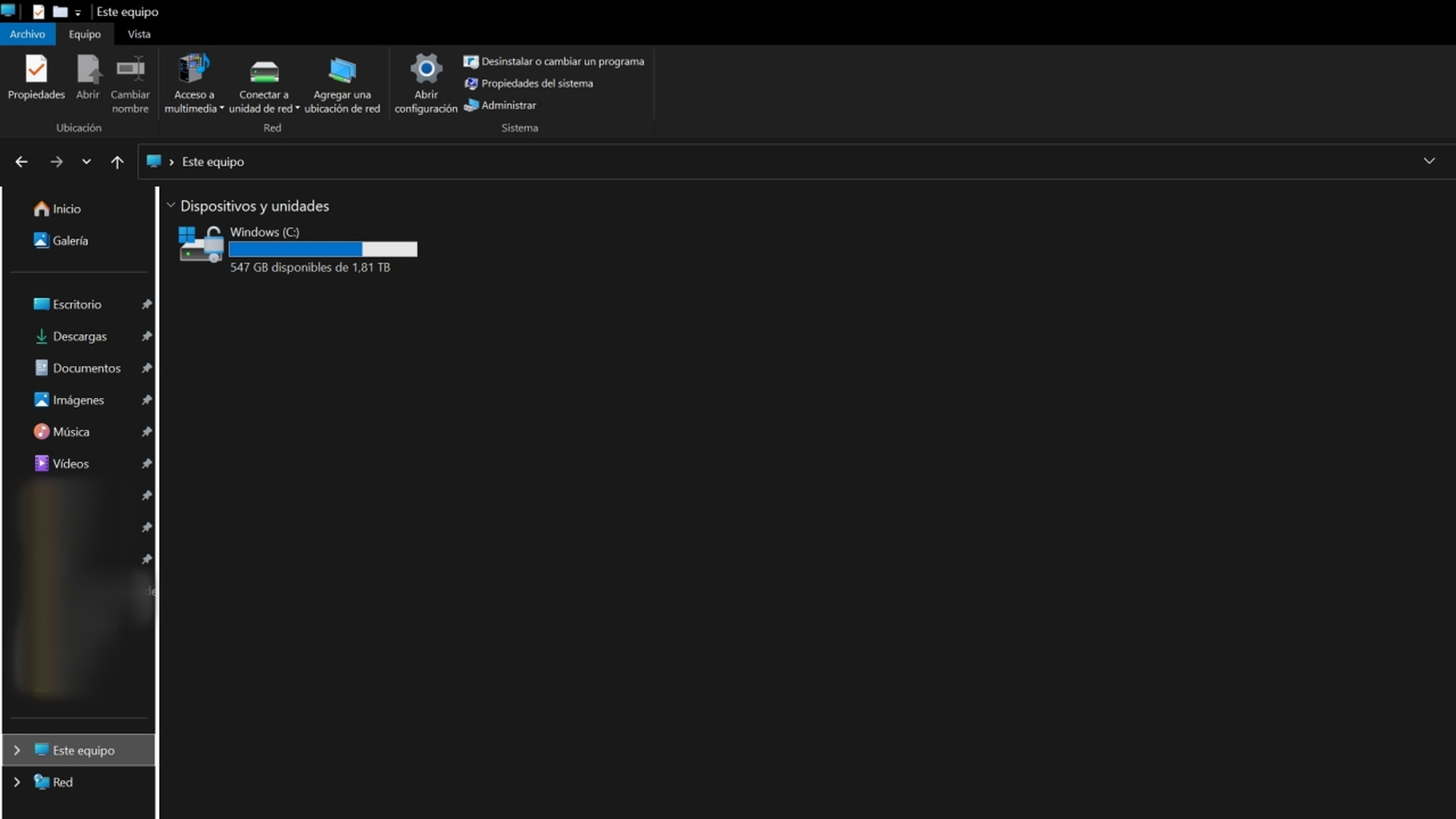1456x819 pixels.
Task: Click the title bar computer icon
Action: tap(8, 11)
